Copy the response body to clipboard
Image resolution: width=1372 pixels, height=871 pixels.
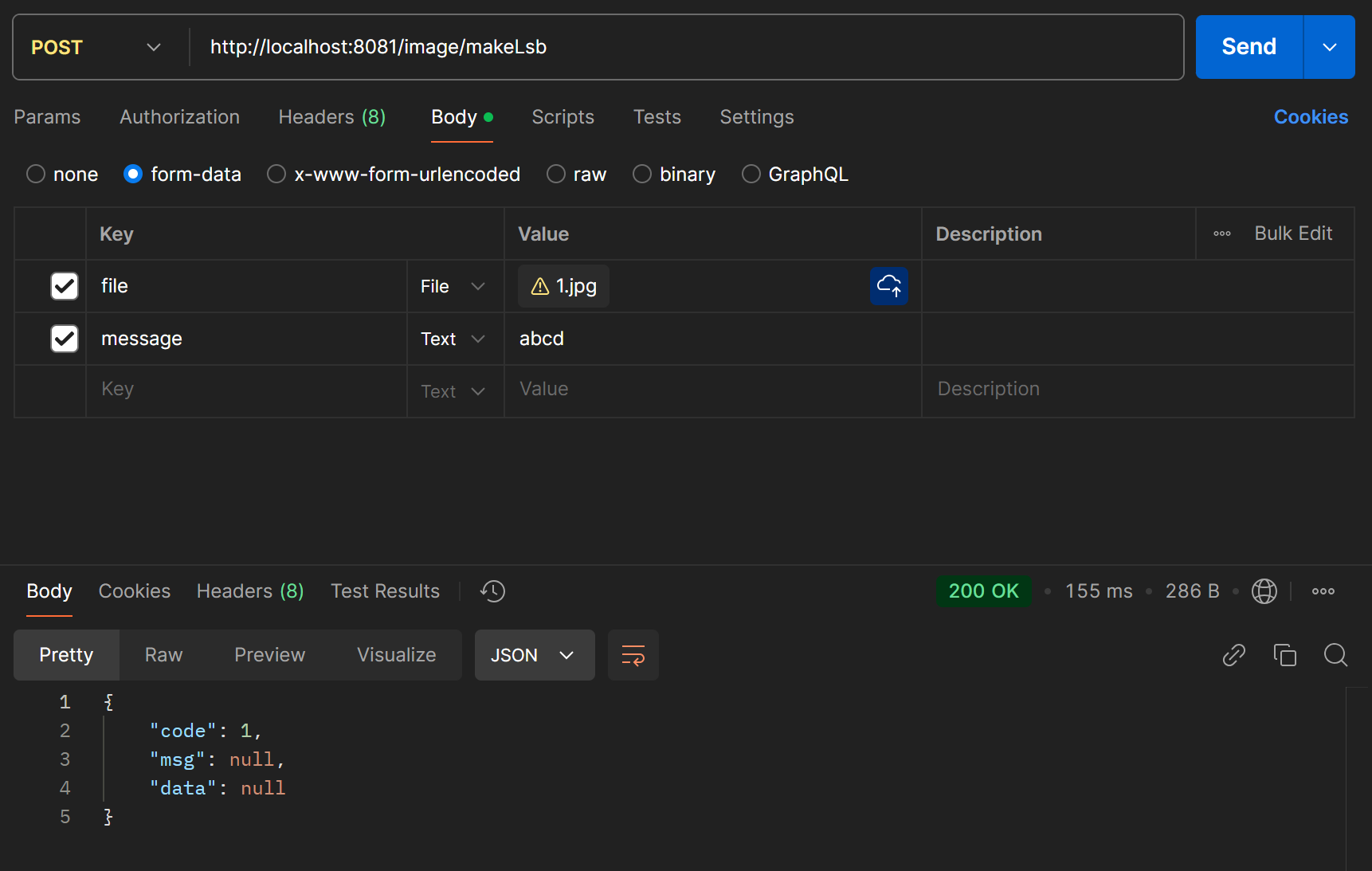pos(1284,655)
